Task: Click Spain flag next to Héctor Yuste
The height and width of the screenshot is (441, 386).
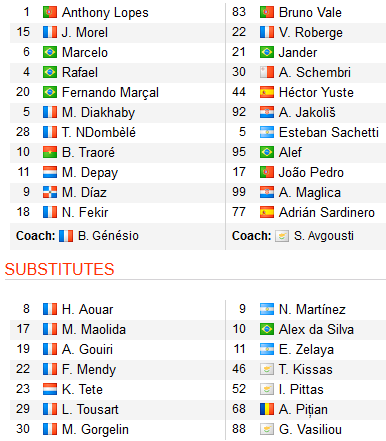Action: pos(267,92)
